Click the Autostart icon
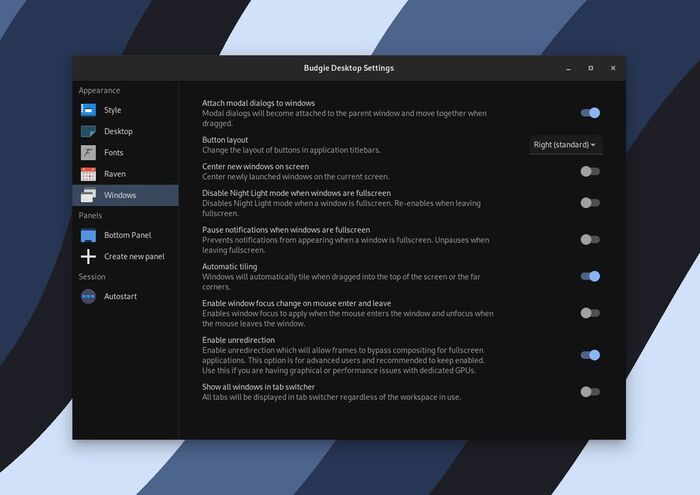 click(x=88, y=296)
